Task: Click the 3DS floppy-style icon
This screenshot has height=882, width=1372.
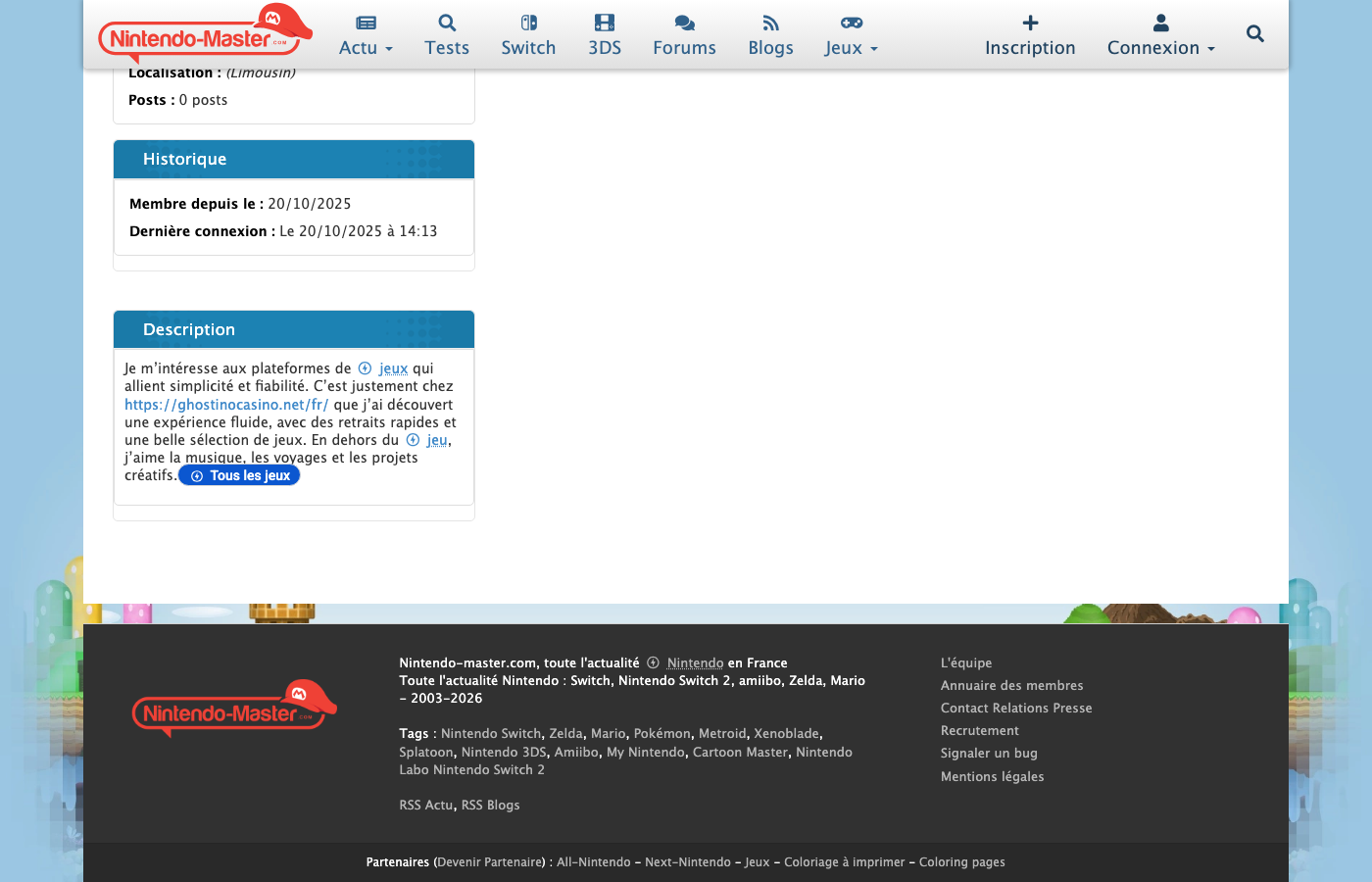Action: pos(605,23)
